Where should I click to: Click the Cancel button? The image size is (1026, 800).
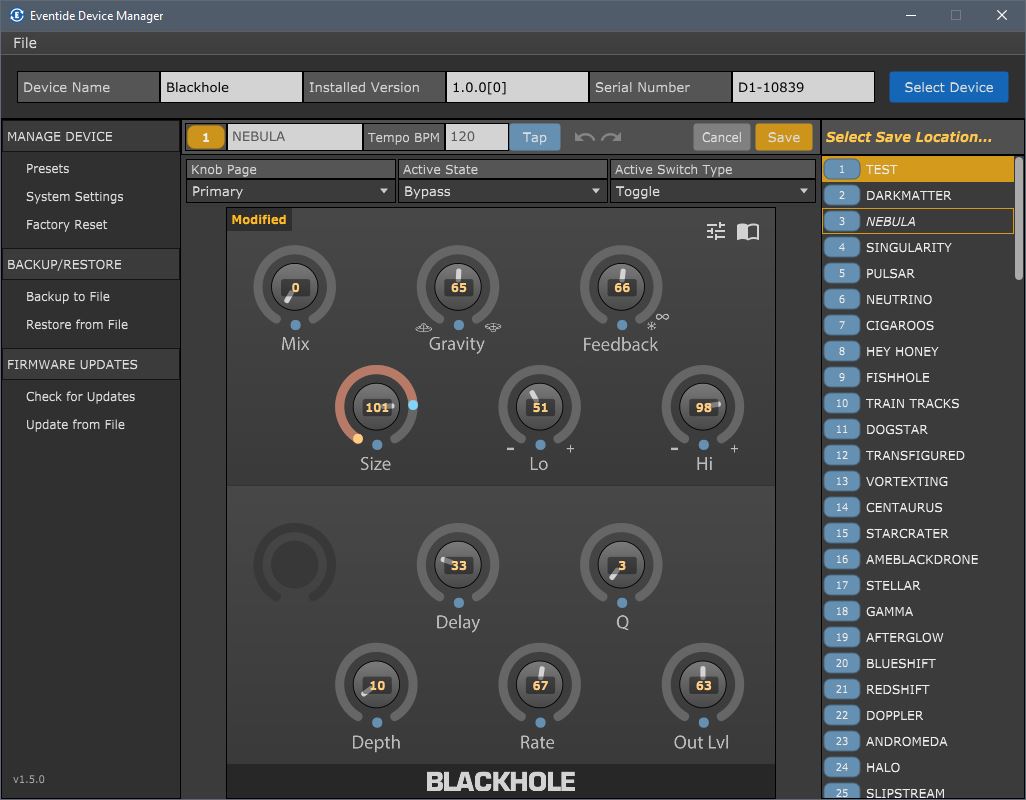[x=722, y=137]
